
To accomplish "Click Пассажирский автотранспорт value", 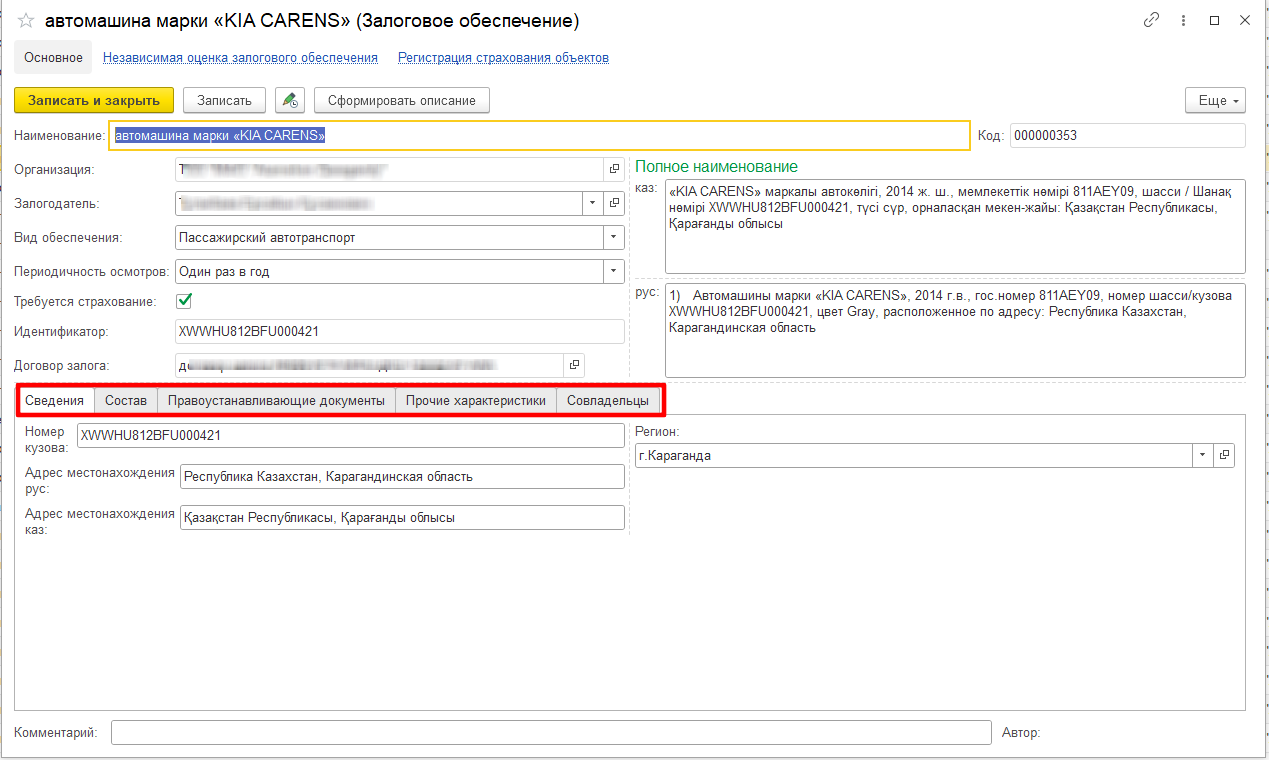I will coord(267,238).
